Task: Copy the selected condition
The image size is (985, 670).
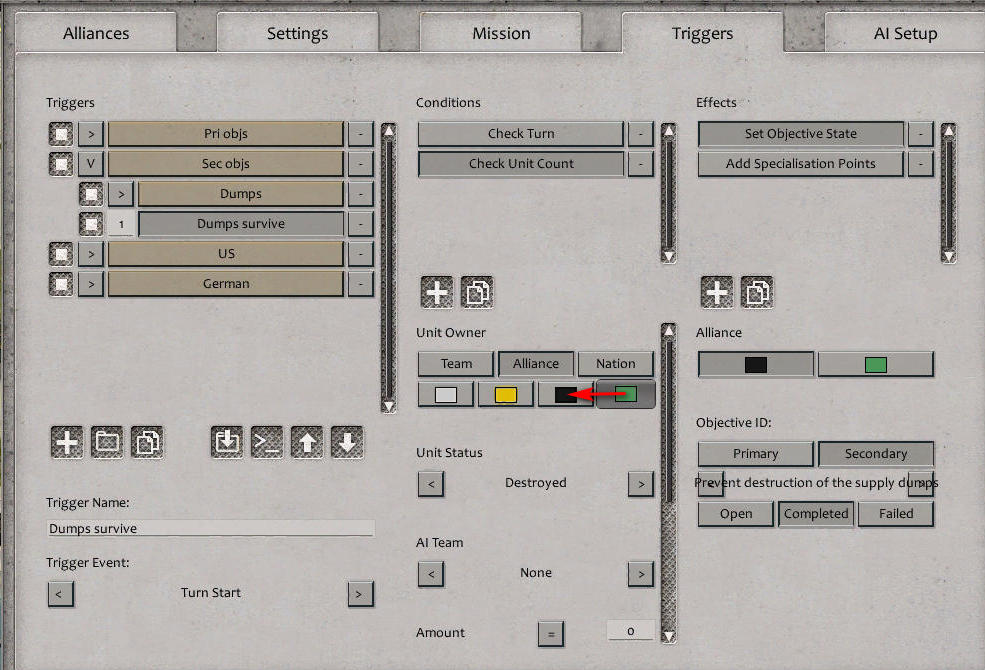Action: (x=477, y=292)
